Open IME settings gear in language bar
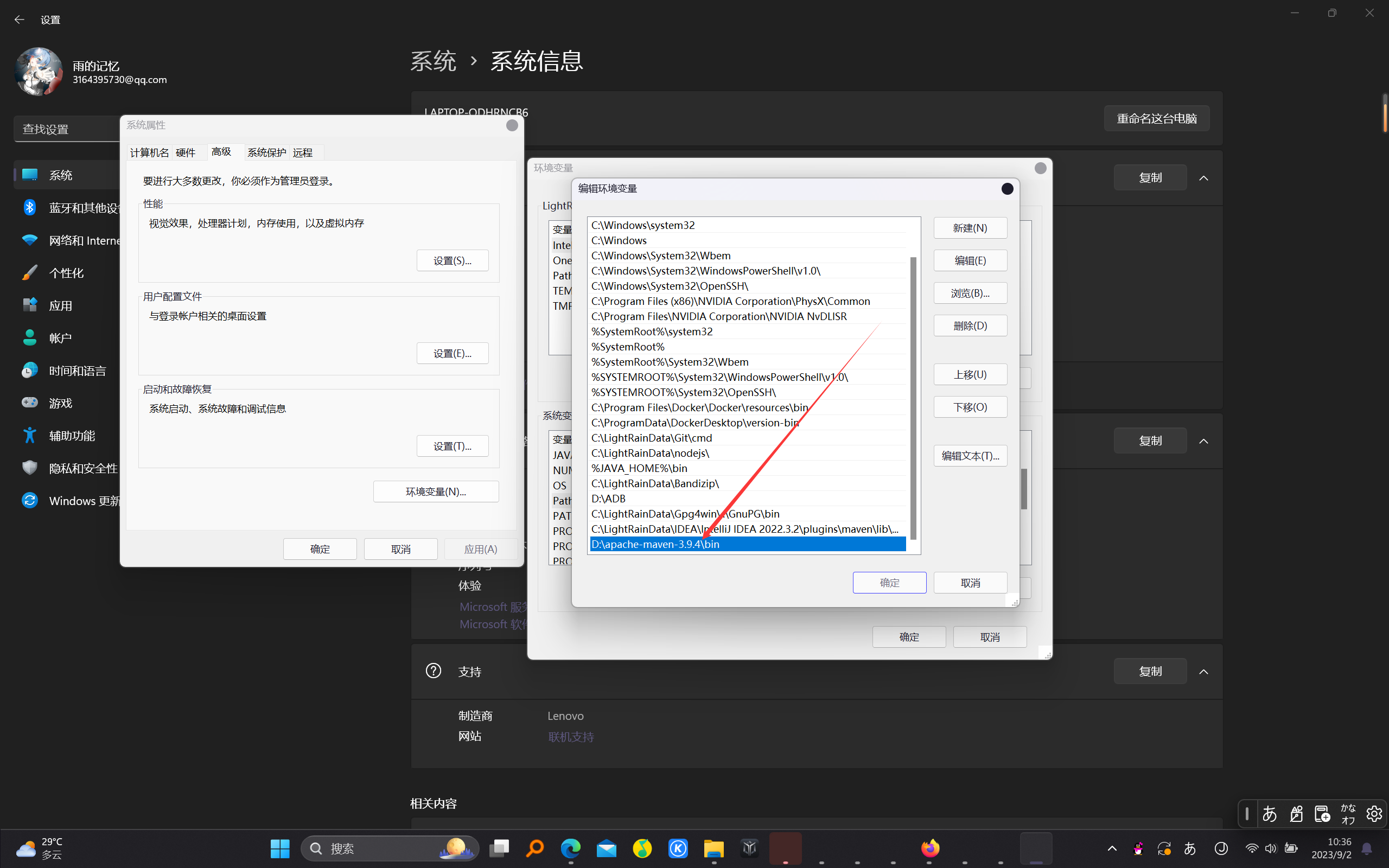 (1373, 813)
